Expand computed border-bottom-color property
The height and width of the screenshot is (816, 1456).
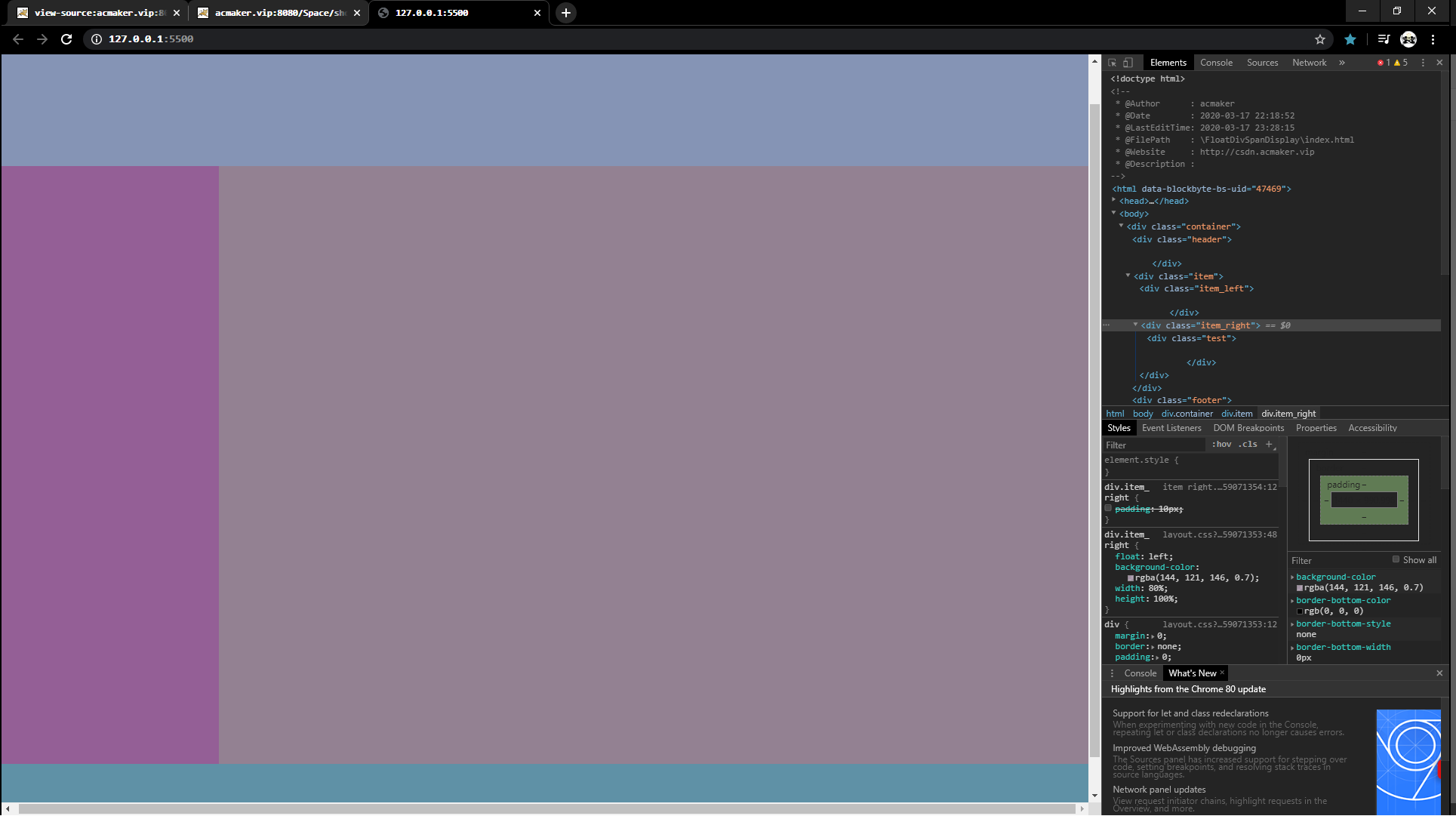click(x=1292, y=601)
